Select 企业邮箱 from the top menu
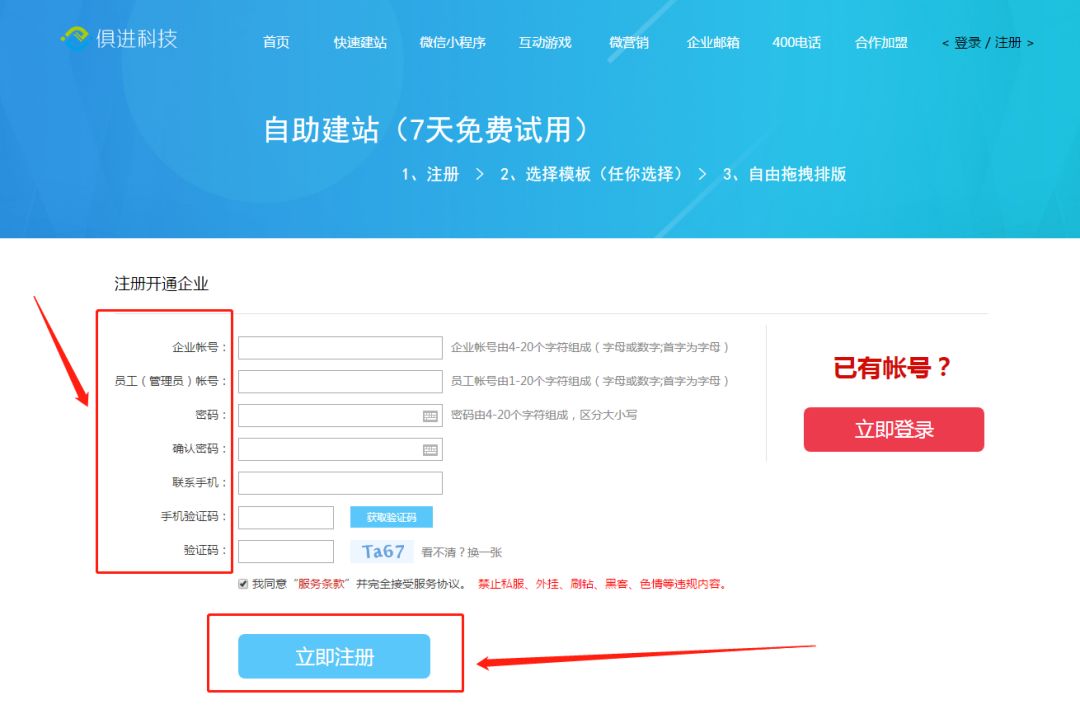This screenshot has width=1080, height=714. [x=713, y=42]
